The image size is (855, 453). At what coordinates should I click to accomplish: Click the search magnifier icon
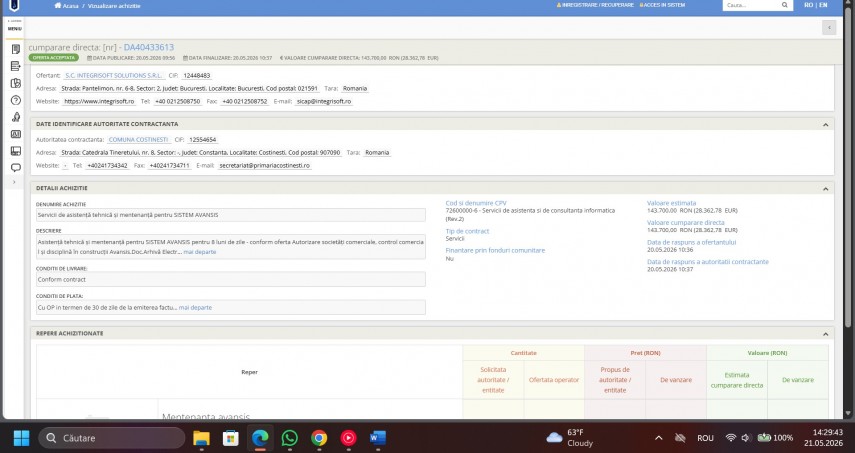(x=785, y=5)
